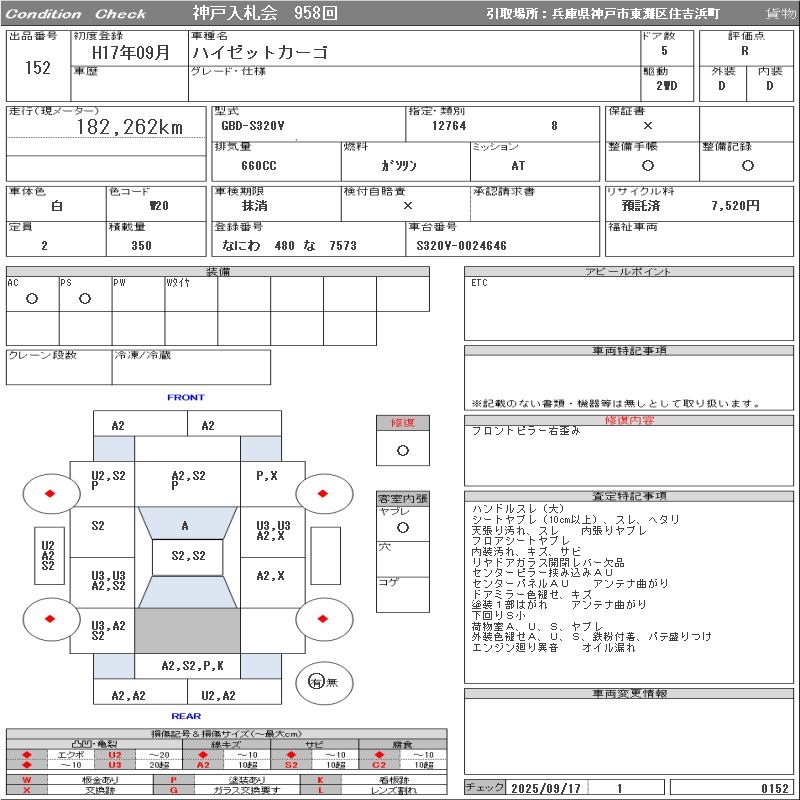Click the red U2 legend swatch

(x=115, y=755)
